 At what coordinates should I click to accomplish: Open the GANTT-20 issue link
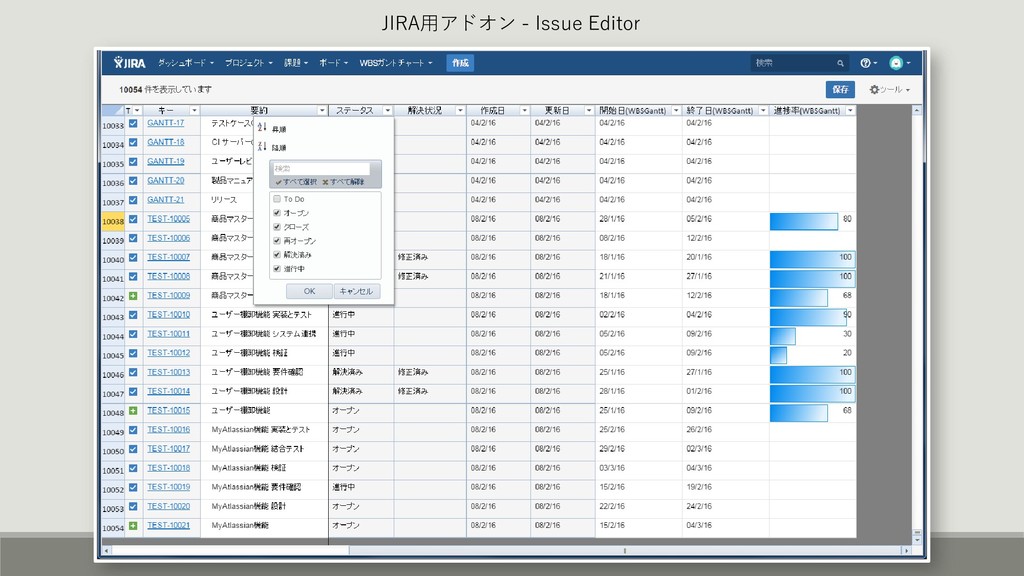(166, 180)
